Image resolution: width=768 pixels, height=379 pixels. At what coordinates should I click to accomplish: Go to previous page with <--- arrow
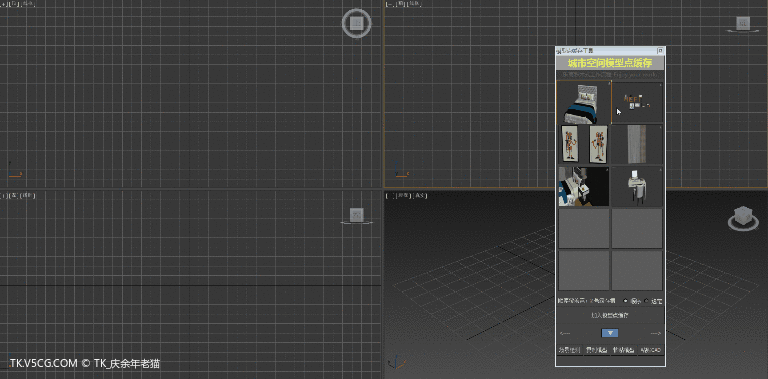click(x=565, y=333)
